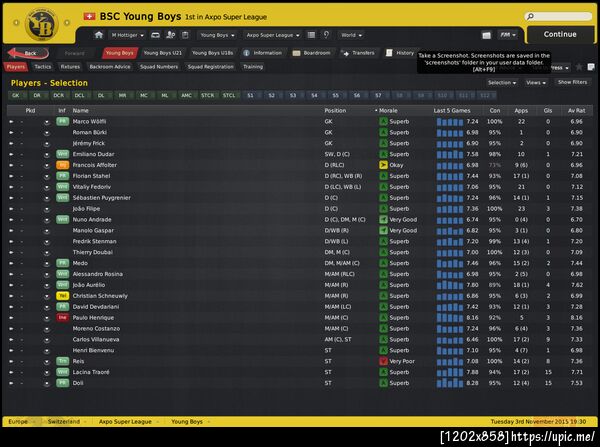Toggle the selection arrow for Emiliano Dudar's row
600x447 pixels.
[11, 154]
